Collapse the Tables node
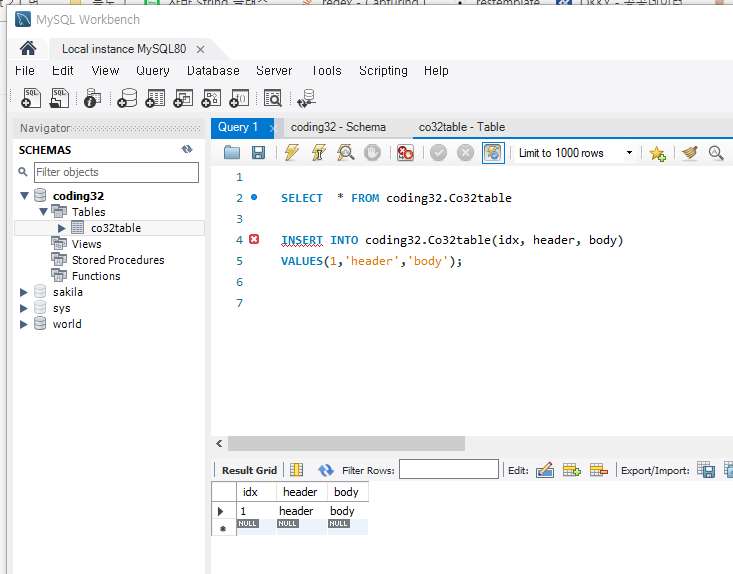This screenshot has height=574, width=733. coord(43,212)
